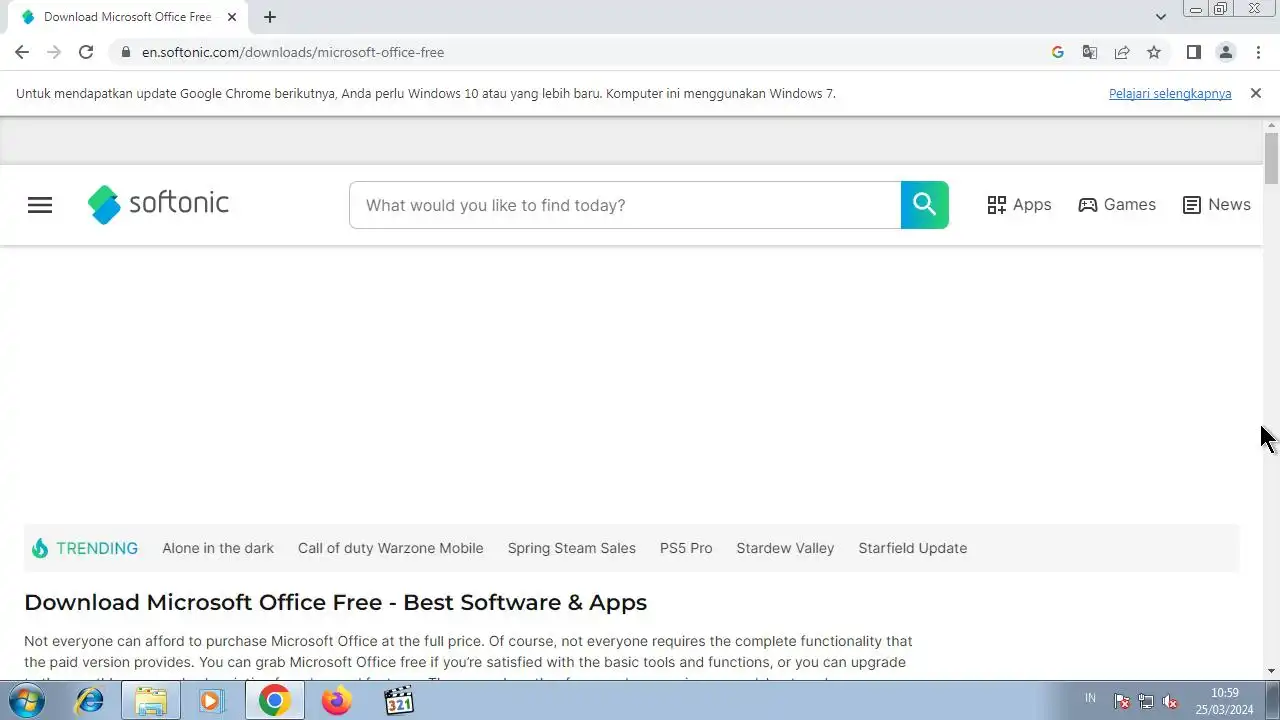The height and width of the screenshot is (720, 1280).
Task: Open the taskbar clock showing 10:59
Action: (x=1225, y=701)
